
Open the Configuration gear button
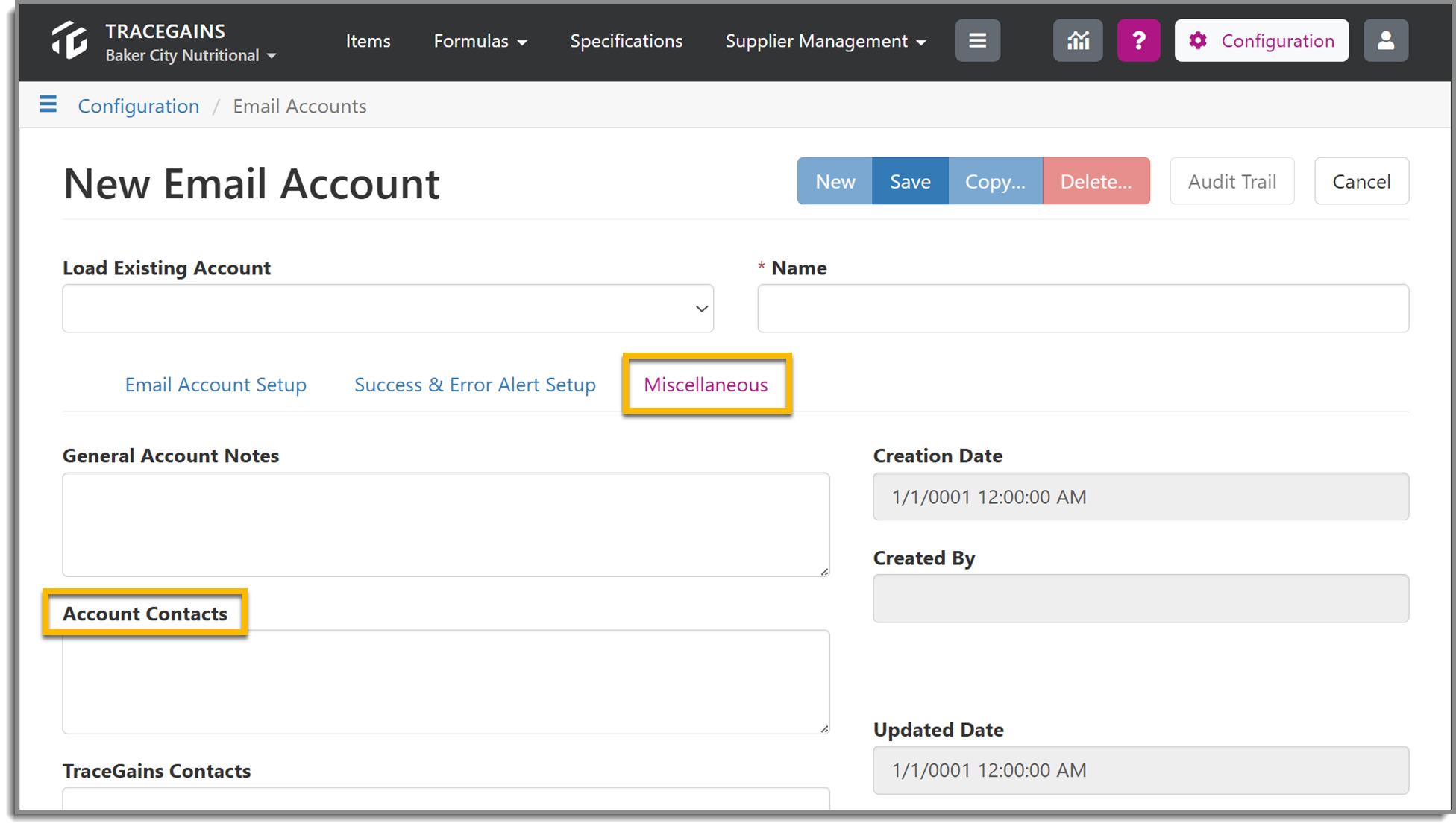pyautogui.click(x=1261, y=40)
